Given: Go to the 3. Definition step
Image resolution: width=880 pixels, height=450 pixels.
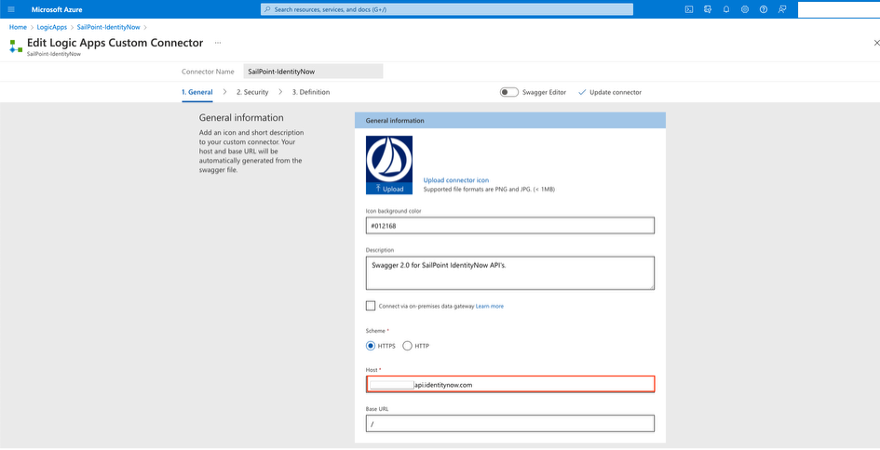Looking at the screenshot, I should click(x=311, y=92).
